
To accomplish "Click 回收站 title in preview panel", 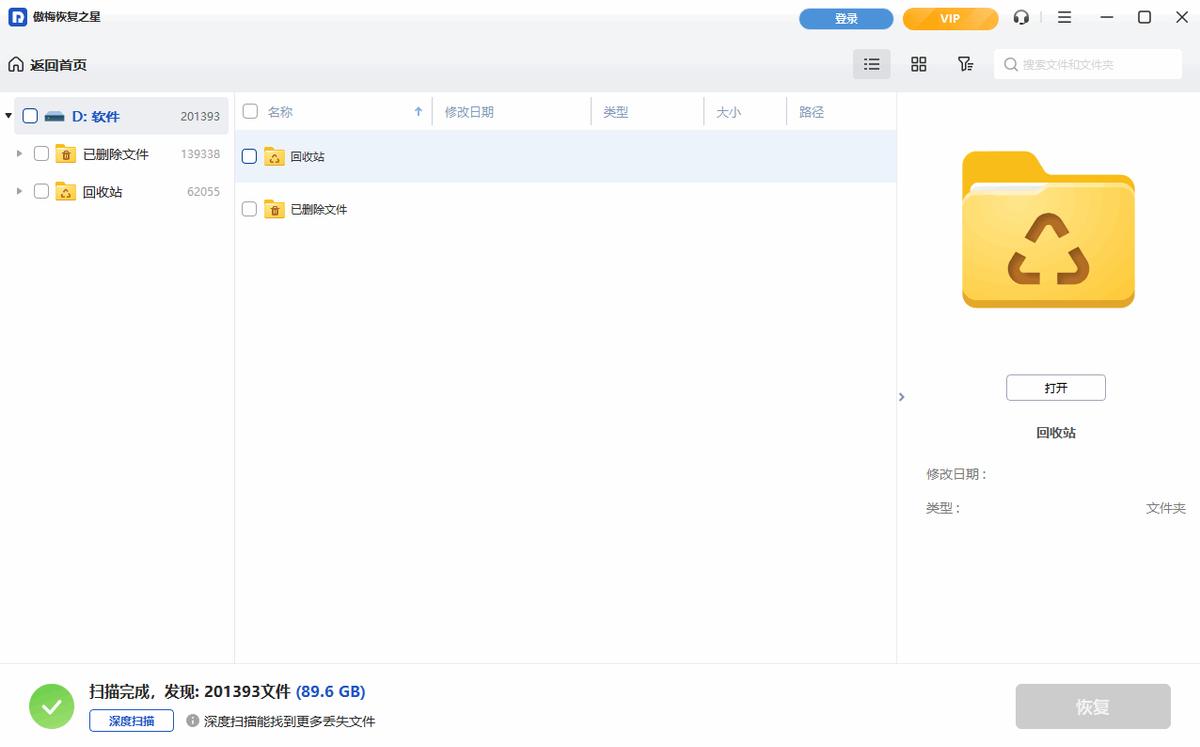I will pyautogui.click(x=1056, y=433).
